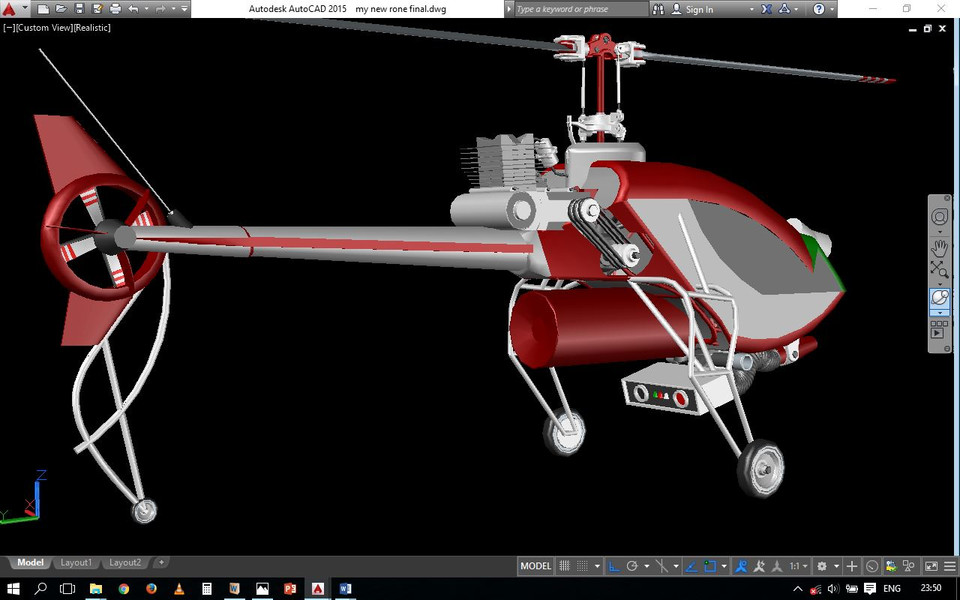Save the drawing with the Save icon
The height and width of the screenshot is (600, 960).
pyautogui.click(x=80, y=9)
